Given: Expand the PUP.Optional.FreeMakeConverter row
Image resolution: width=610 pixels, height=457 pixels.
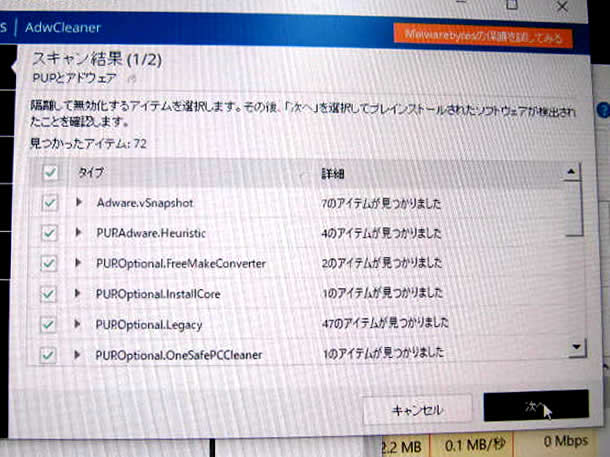Looking at the screenshot, I should coord(78,263).
